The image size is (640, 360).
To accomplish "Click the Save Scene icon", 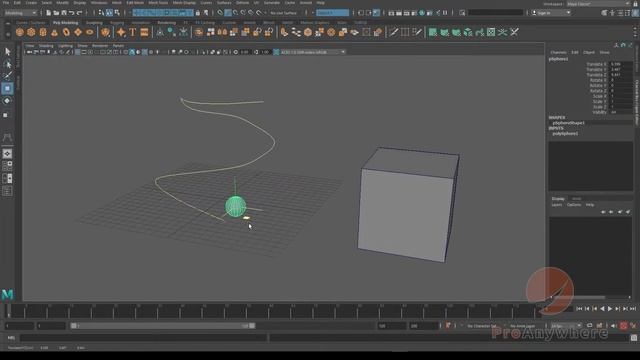I will [x=64, y=13].
